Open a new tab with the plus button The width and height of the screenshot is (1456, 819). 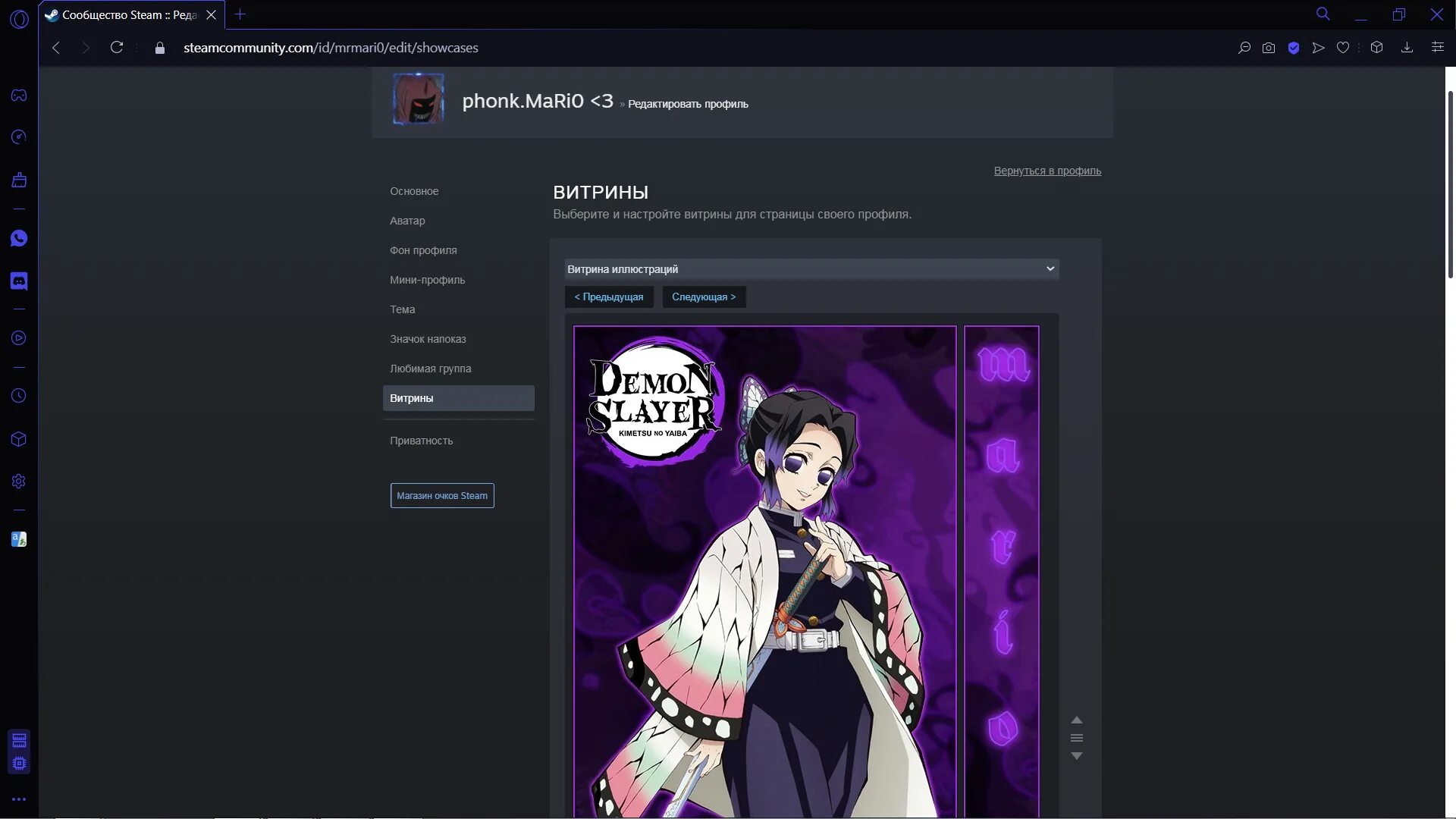tap(240, 14)
